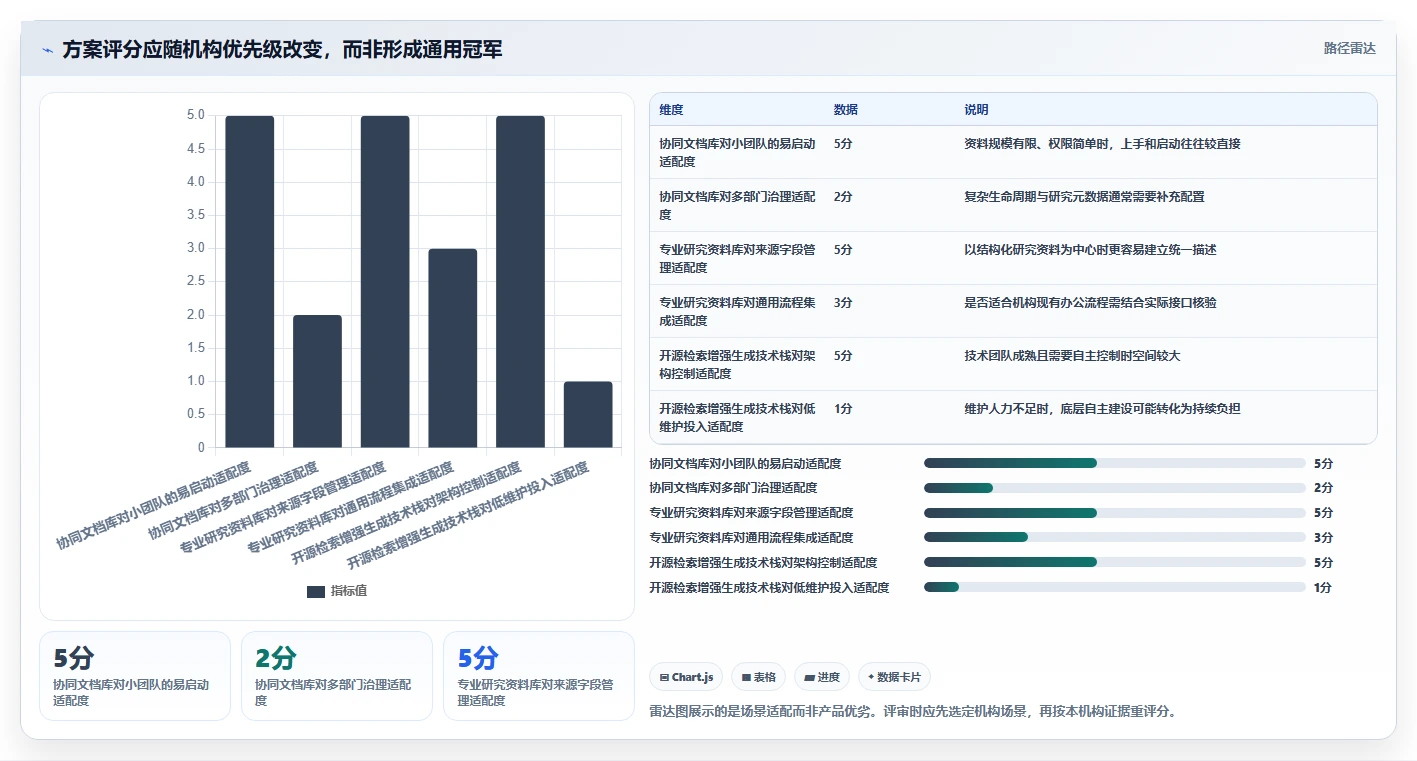Open the blue 5分 data card
This screenshot has height=761, width=1417.
[539, 675]
